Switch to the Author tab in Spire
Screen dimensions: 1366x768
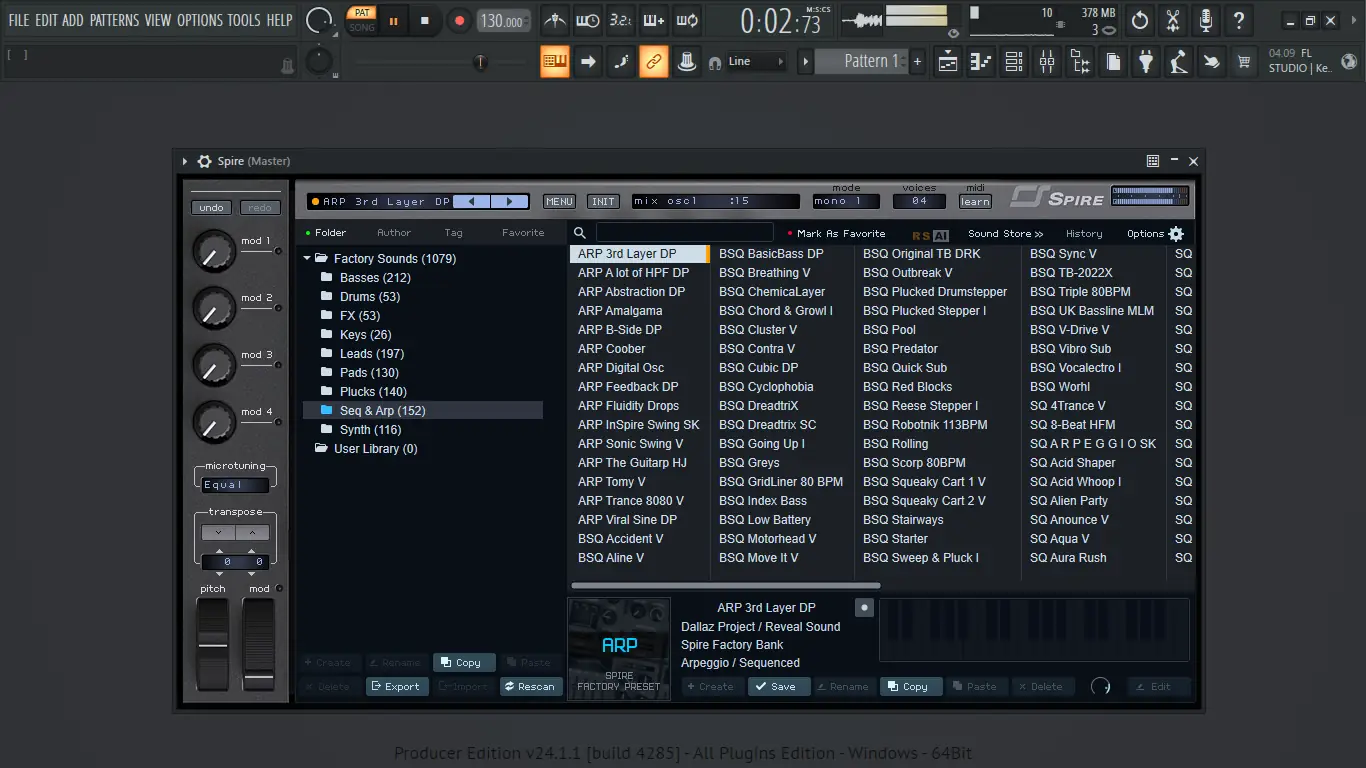pyautogui.click(x=394, y=232)
